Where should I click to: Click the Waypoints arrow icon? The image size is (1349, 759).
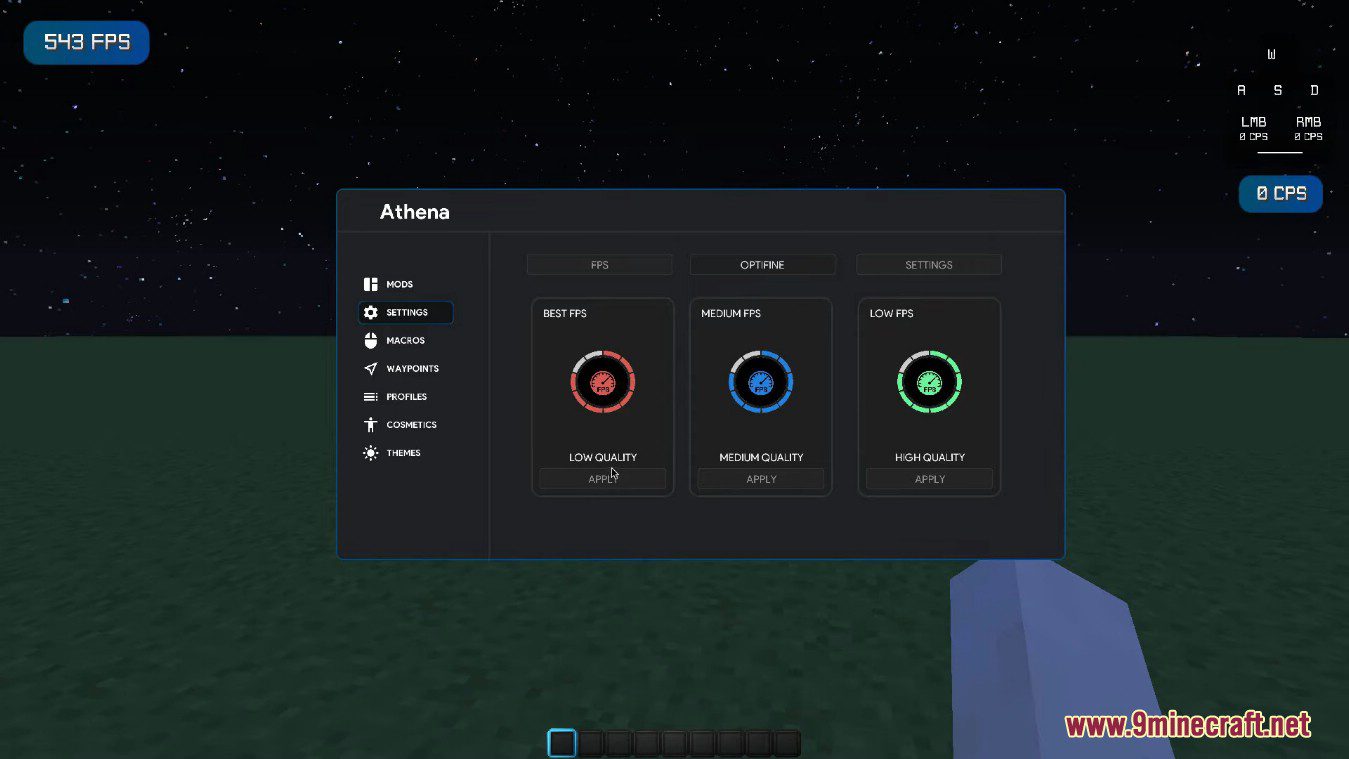[371, 368]
